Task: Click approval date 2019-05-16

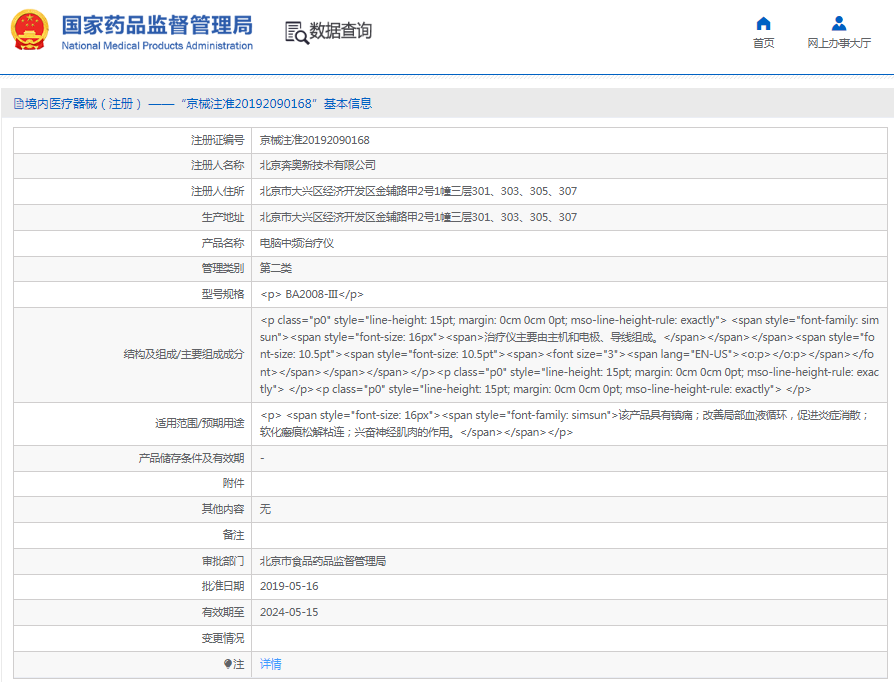Action: point(289,586)
